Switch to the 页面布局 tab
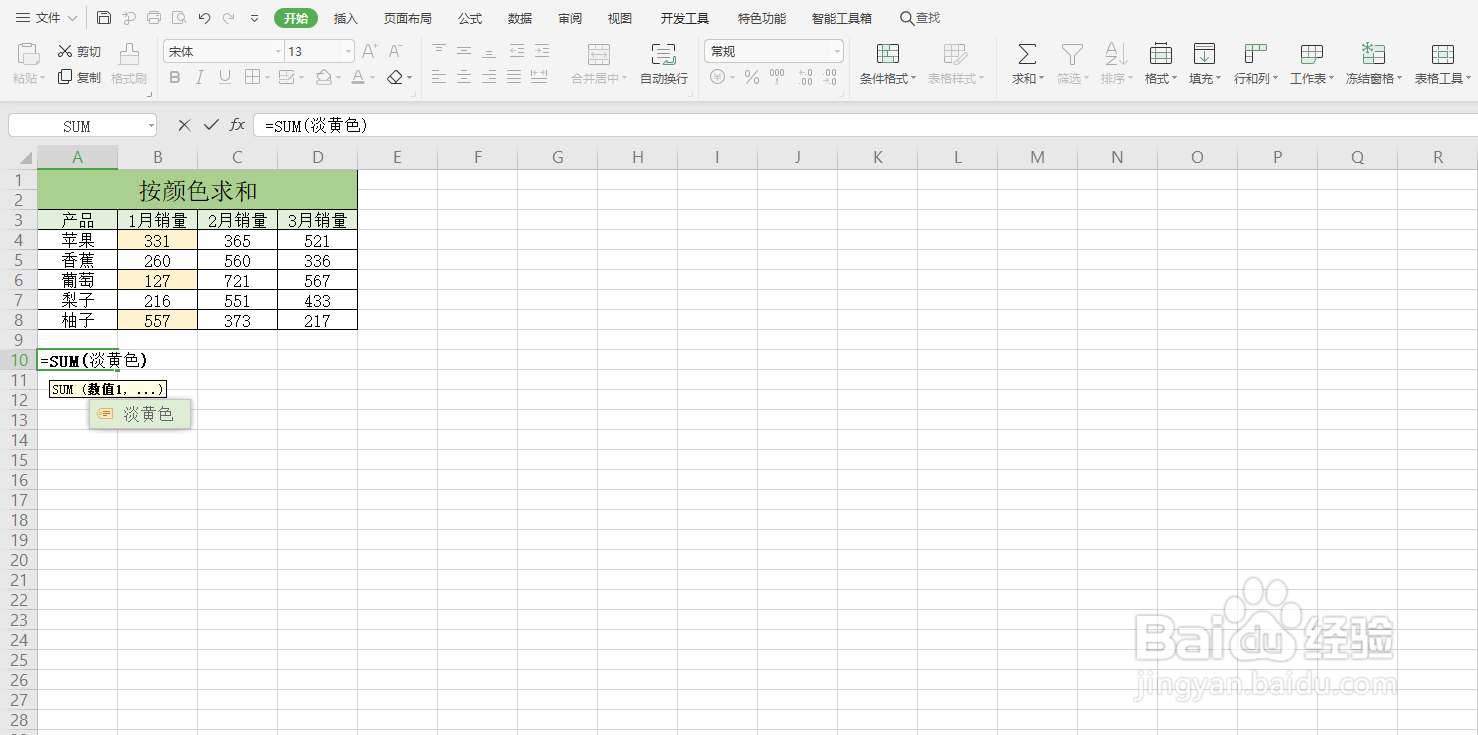The image size is (1478, 735). point(408,18)
